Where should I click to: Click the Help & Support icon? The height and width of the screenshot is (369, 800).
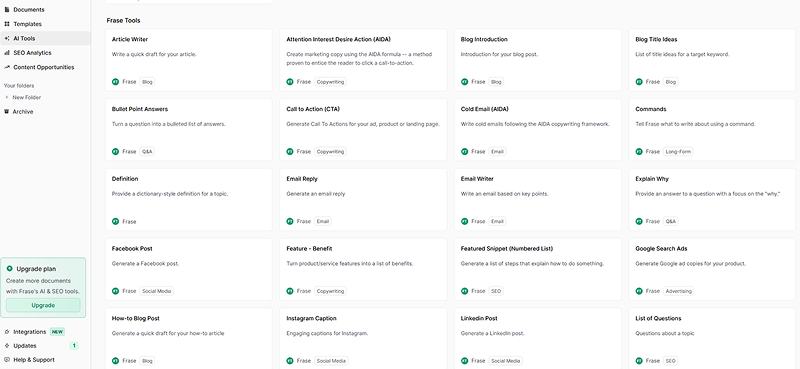(x=7, y=360)
